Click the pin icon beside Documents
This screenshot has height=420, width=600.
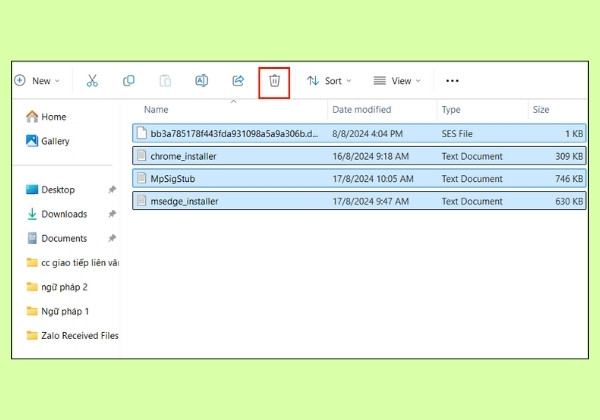pos(112,238)
